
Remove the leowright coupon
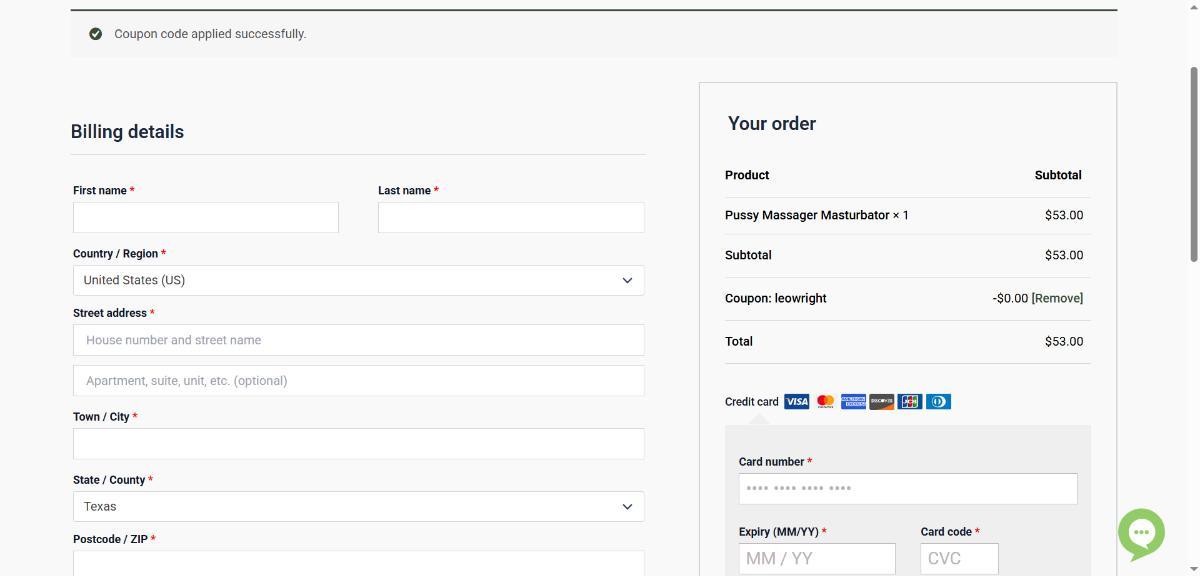coord(1057,298)
